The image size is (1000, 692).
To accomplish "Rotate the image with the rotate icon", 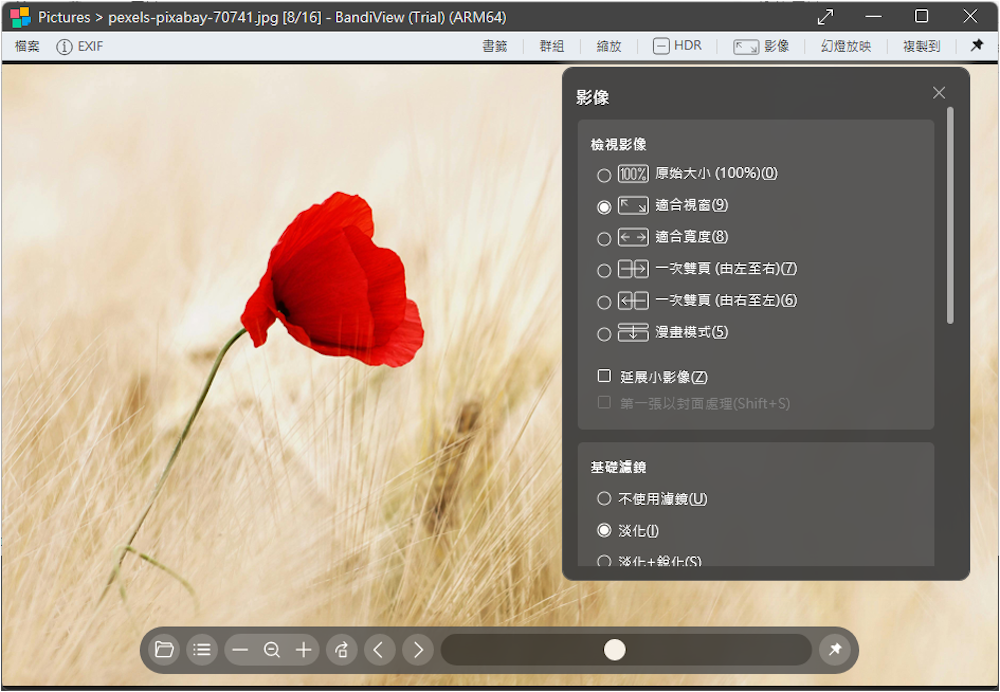I will pyautogui.click(x=341, y=650).
